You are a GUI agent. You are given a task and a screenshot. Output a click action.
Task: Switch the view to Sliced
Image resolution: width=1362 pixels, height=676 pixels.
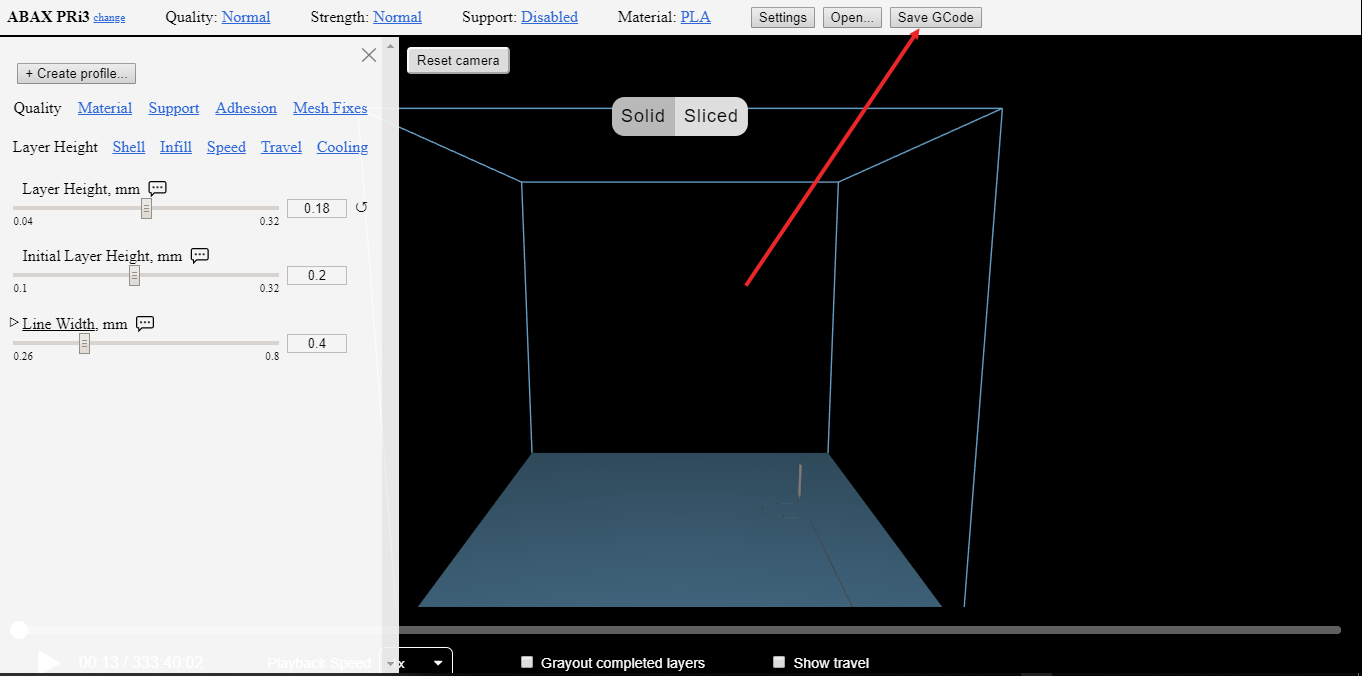711,116
